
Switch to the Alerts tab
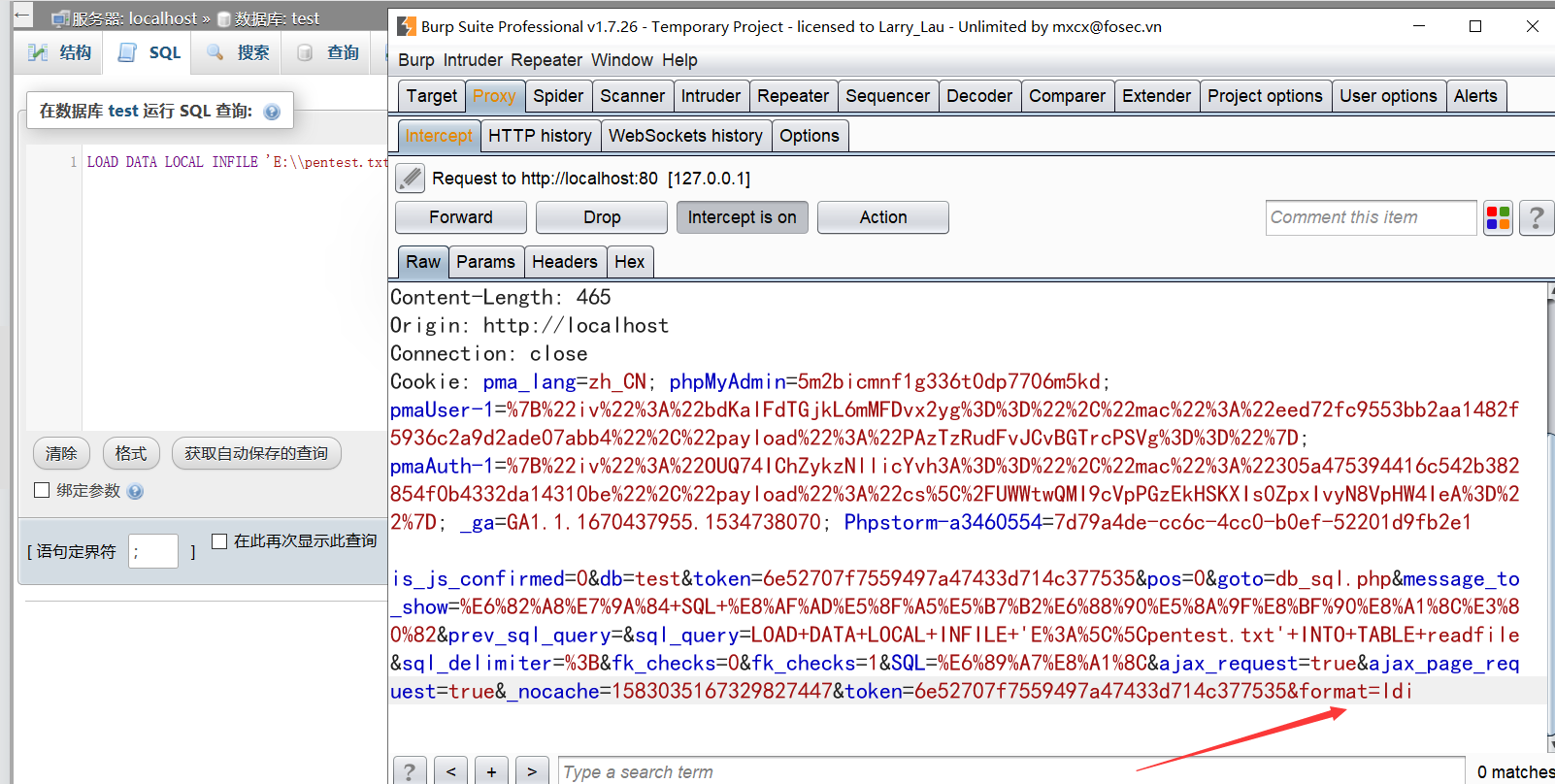tap(1475, 96)
